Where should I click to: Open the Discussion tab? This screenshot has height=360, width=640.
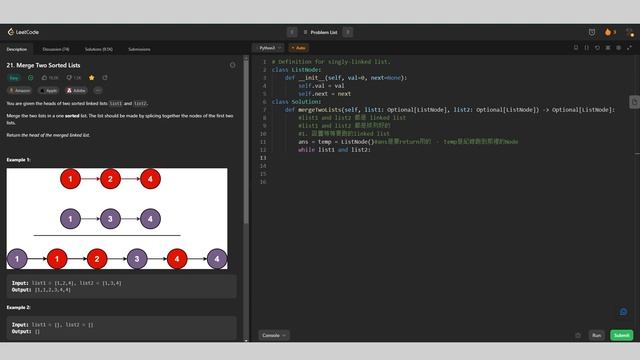pos(56,49)
